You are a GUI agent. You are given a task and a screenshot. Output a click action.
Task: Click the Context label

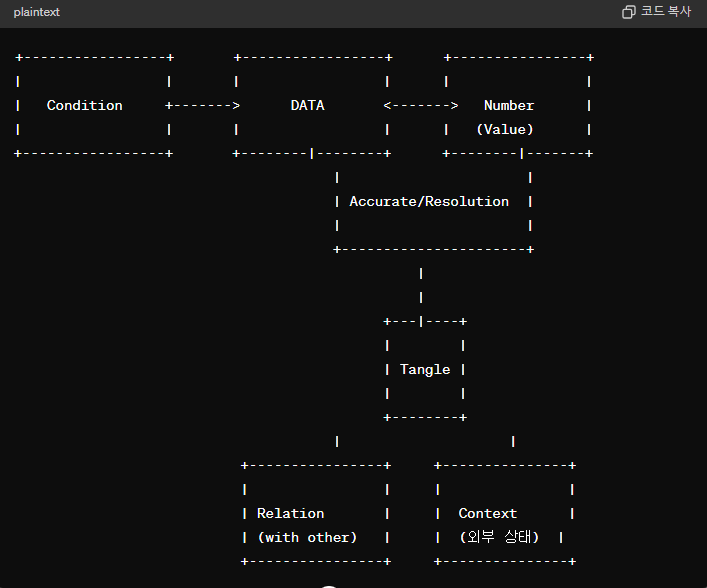coord(488,513)
